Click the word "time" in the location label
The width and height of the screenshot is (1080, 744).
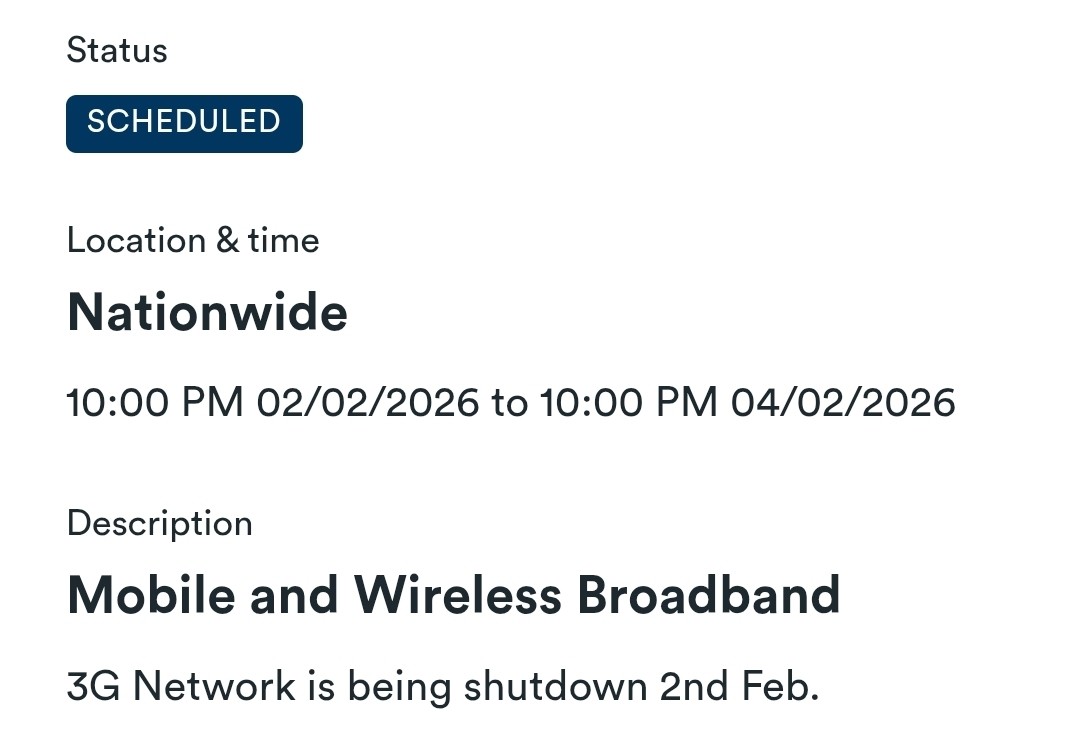point(284,240)
